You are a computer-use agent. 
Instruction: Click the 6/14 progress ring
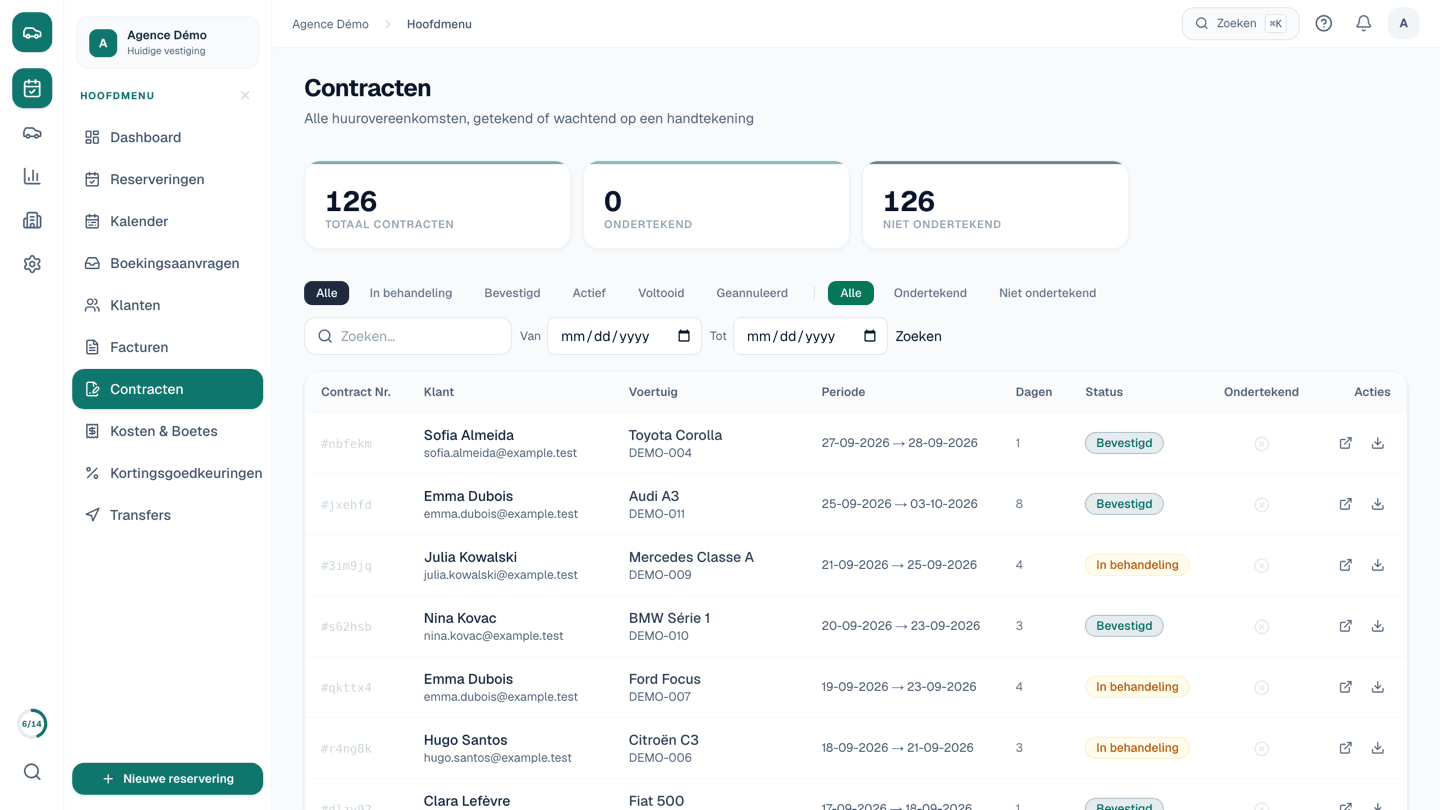pos(32,724)
